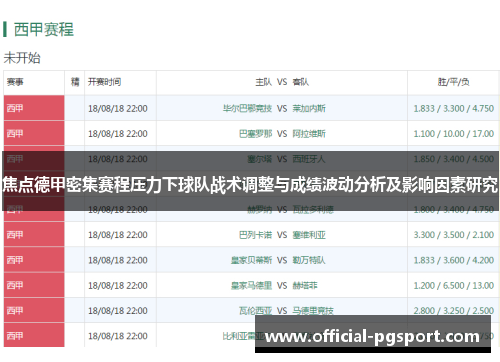Open the 阿拉维斯 away team link

309,134
